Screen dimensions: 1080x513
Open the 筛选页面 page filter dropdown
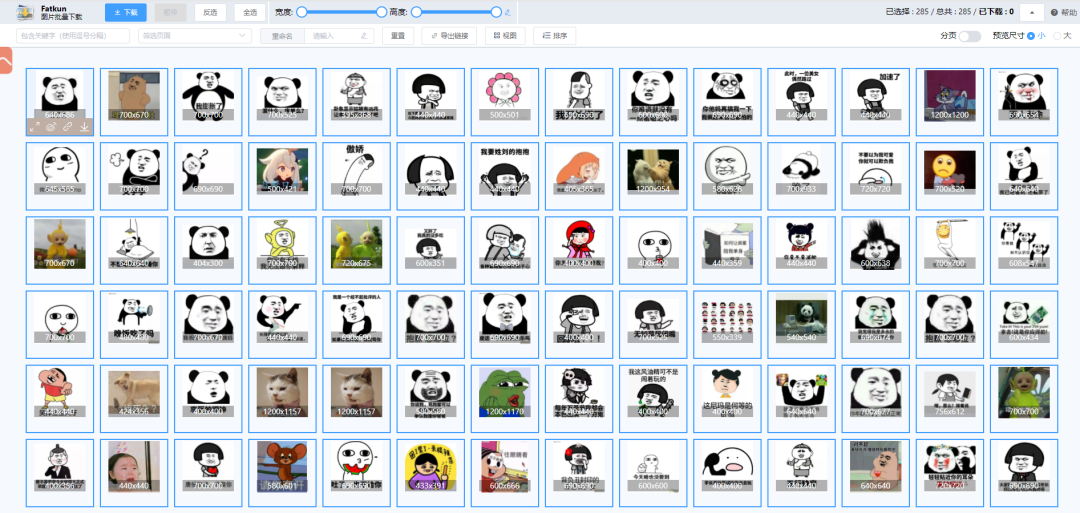pyautogui.click(x=194, y=35)
